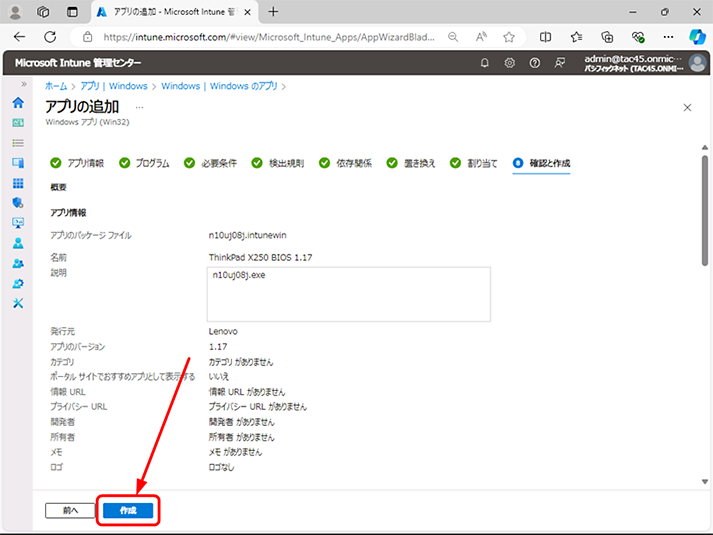The height and width of the screenshot is (535, 713).
Task: Expand the sidebar with the double chevron
Action: (24, 84)
